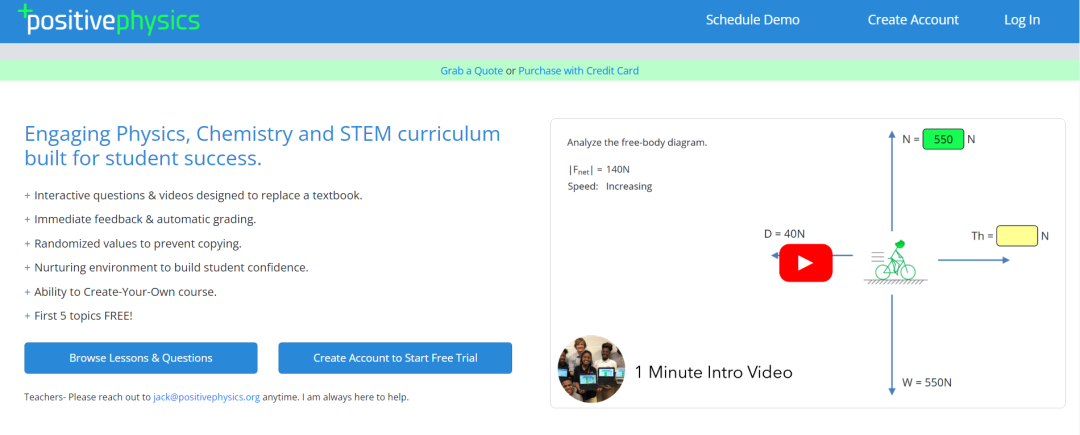1080x435 pixels.
Task: Click Create Account to Start Free Trial
Action: pyautogui.click(x=395, y=358)
